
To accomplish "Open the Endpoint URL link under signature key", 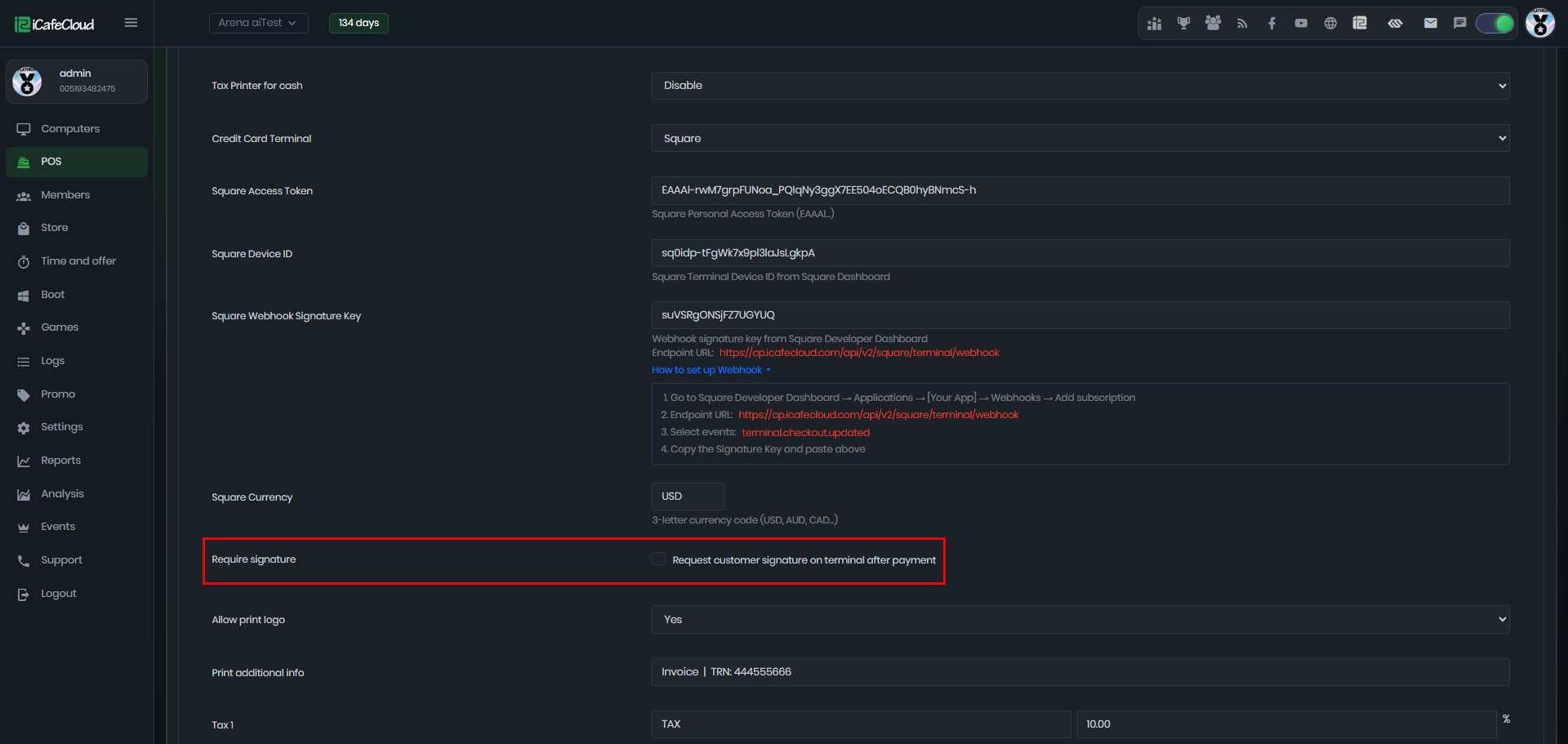I will point(859,353).
